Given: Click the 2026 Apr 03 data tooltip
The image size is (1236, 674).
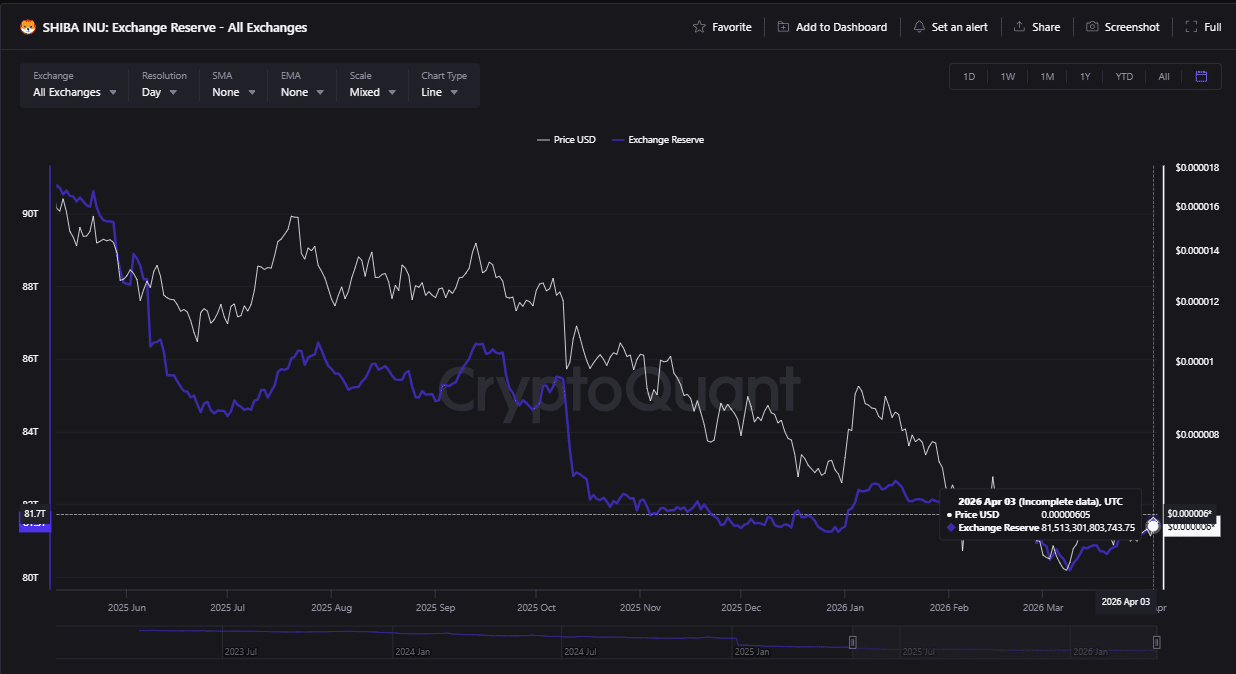Looking at the screenshot, I should point(1041,515).
